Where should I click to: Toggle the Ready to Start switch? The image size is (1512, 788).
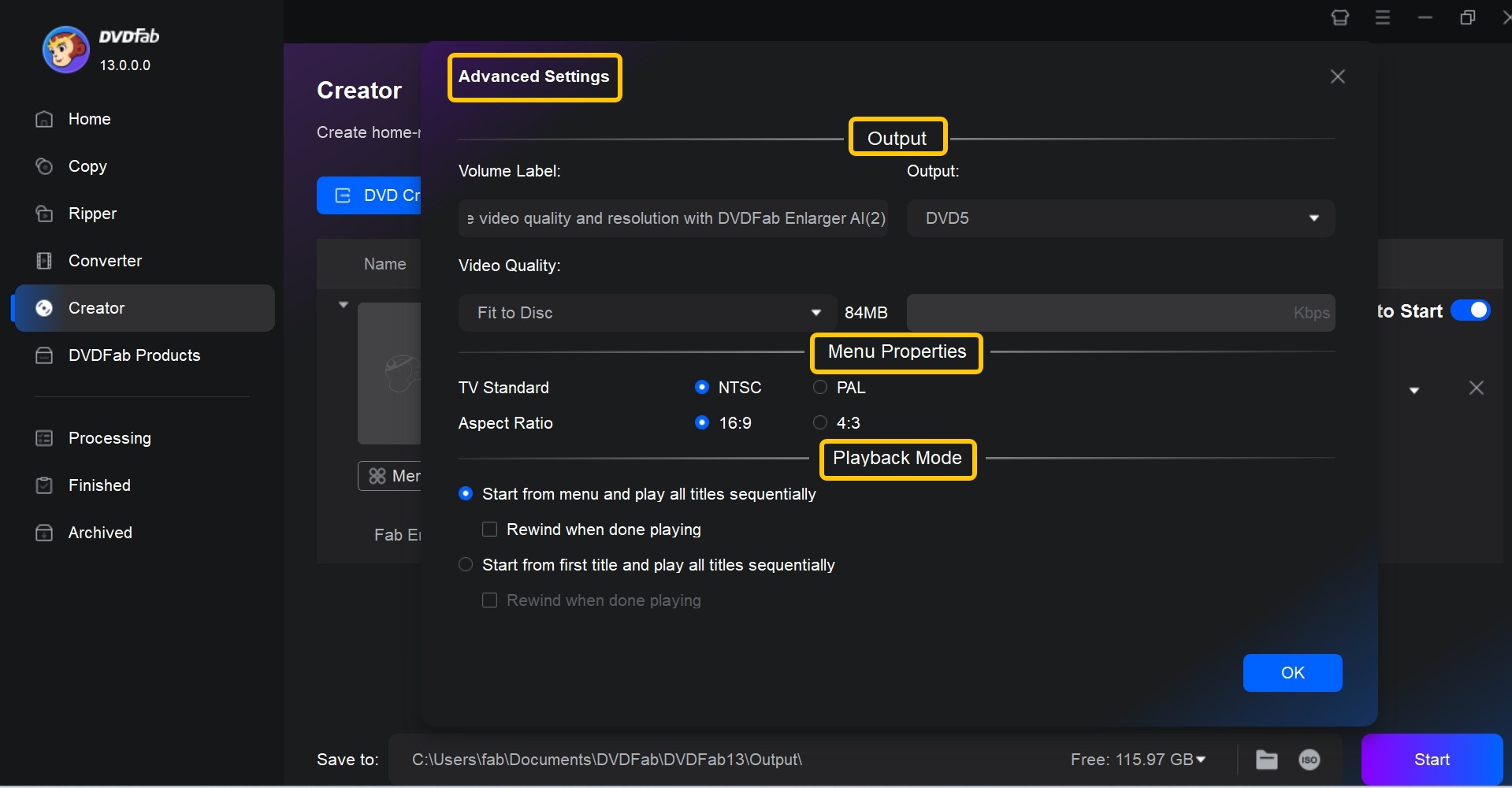(x=1470, y=310)
